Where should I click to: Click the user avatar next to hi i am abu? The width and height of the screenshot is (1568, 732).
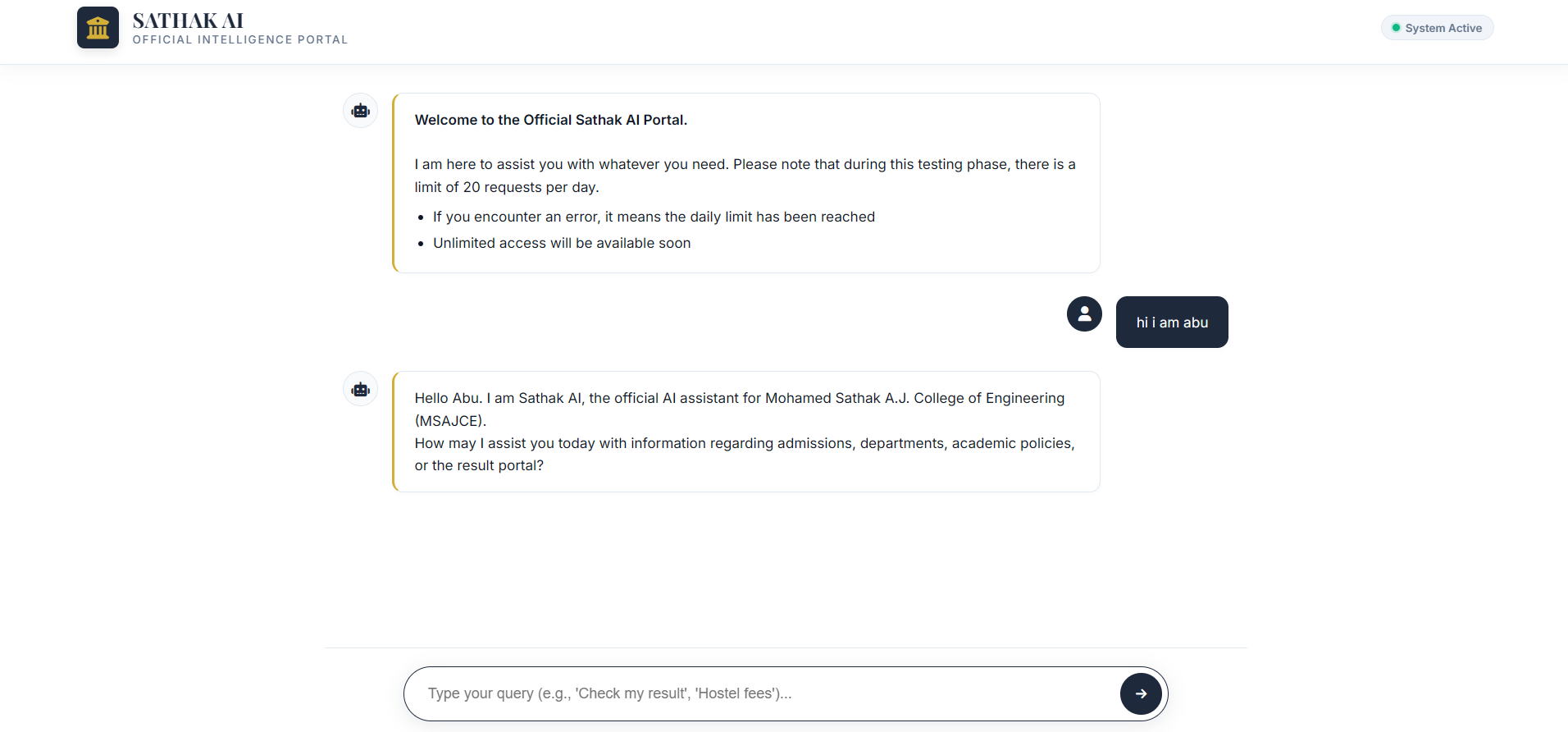(1084, 313)
